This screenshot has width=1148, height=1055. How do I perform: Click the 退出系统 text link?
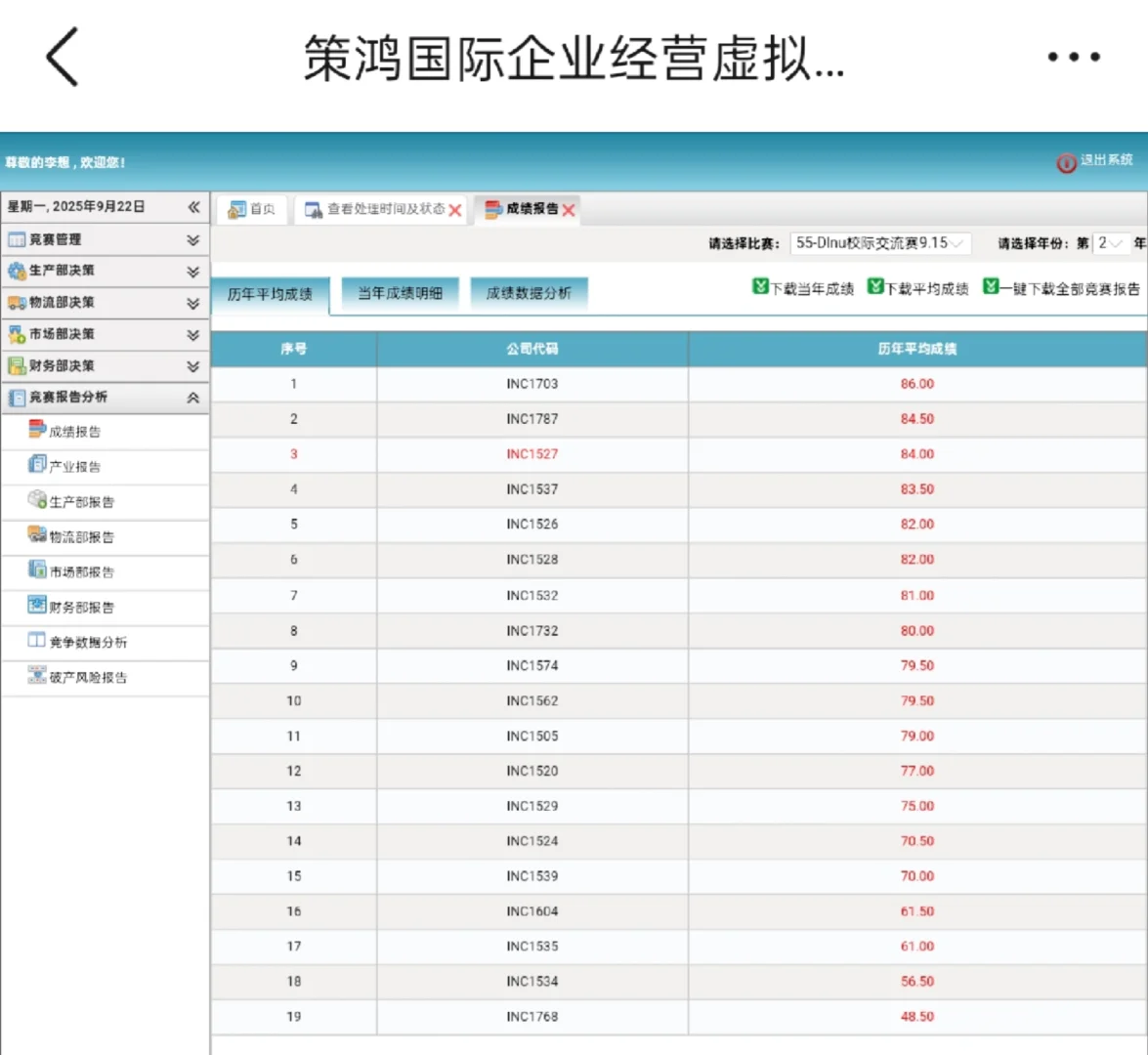point(1106,159)
